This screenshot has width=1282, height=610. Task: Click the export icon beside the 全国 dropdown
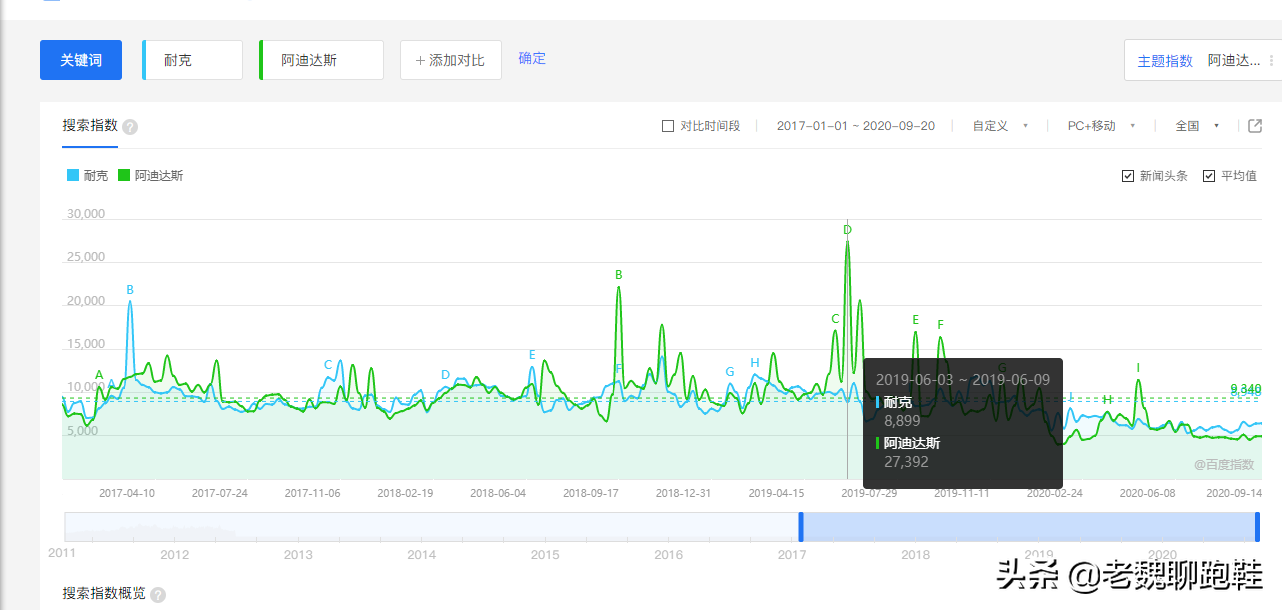click(x=1256, y=126)
